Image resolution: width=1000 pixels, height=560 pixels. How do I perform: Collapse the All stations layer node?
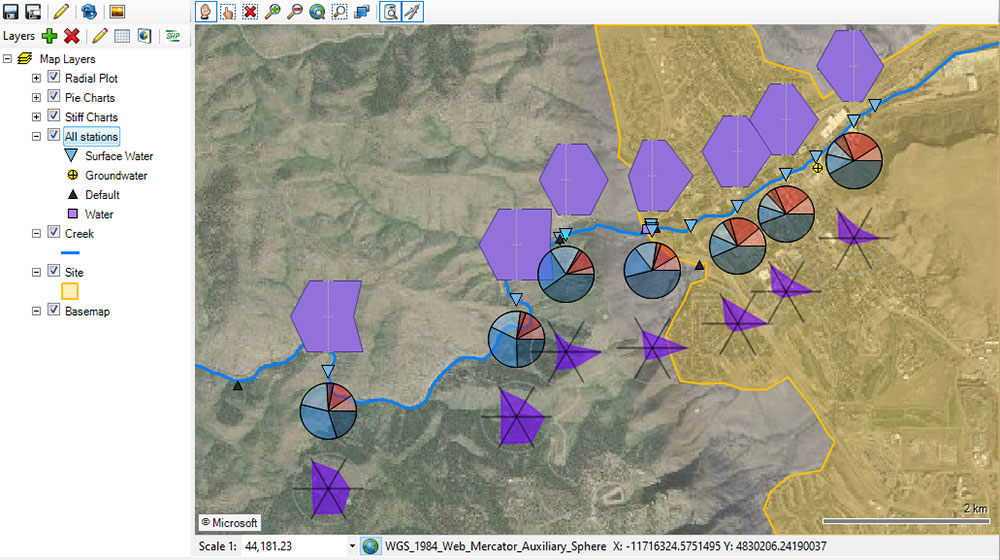(x=37, y=137)
